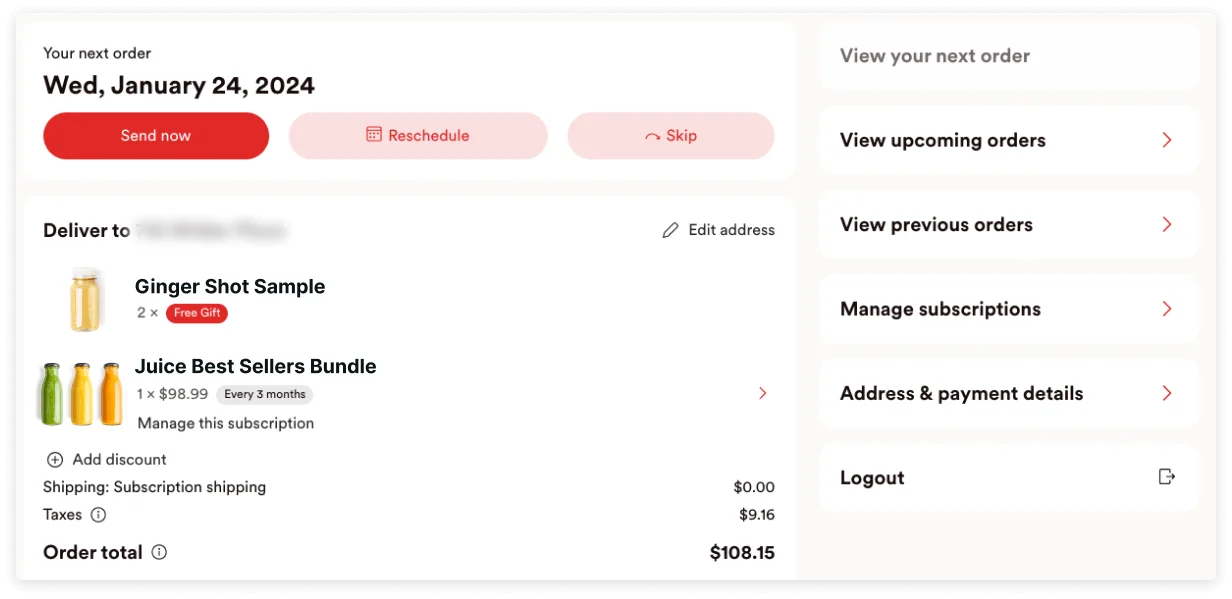This screenshot has width=1232, height=599.
Task: Open View upcoming orders chevron
Action: tap(1166, 140)
